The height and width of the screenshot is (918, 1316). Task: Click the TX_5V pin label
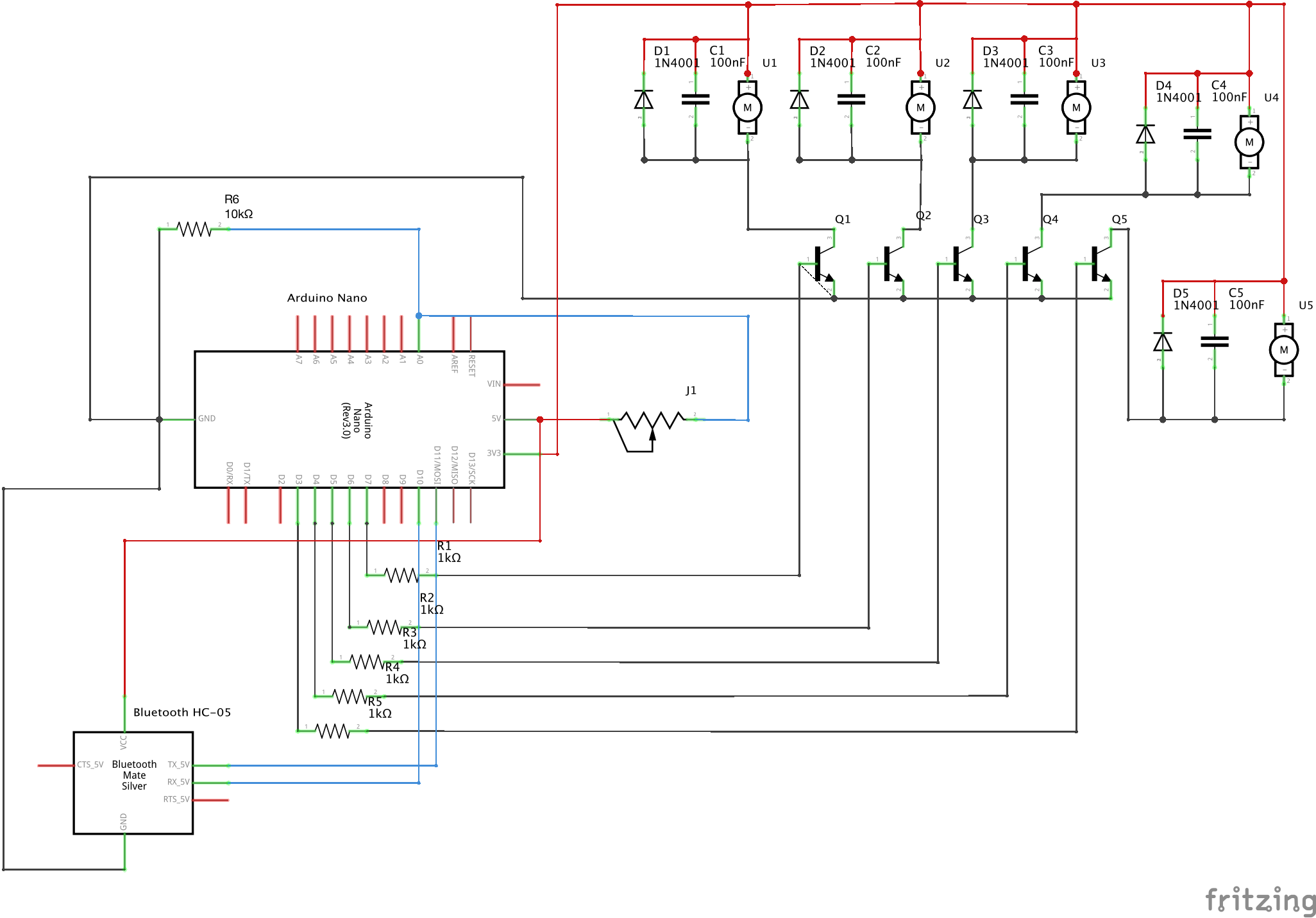(178, 765)
